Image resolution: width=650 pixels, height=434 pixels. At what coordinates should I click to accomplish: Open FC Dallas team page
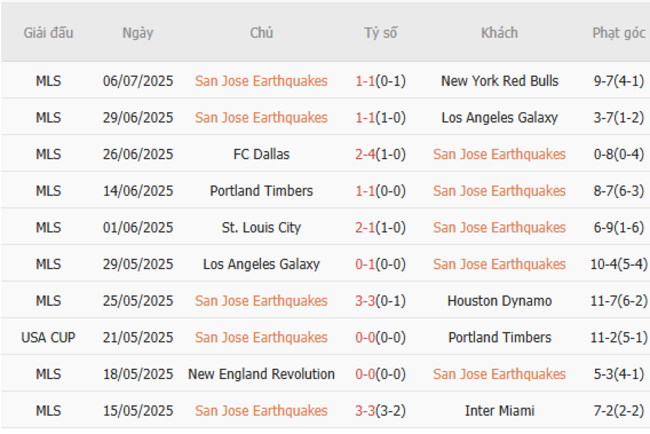pyautogui.click(x=261, y=154)
